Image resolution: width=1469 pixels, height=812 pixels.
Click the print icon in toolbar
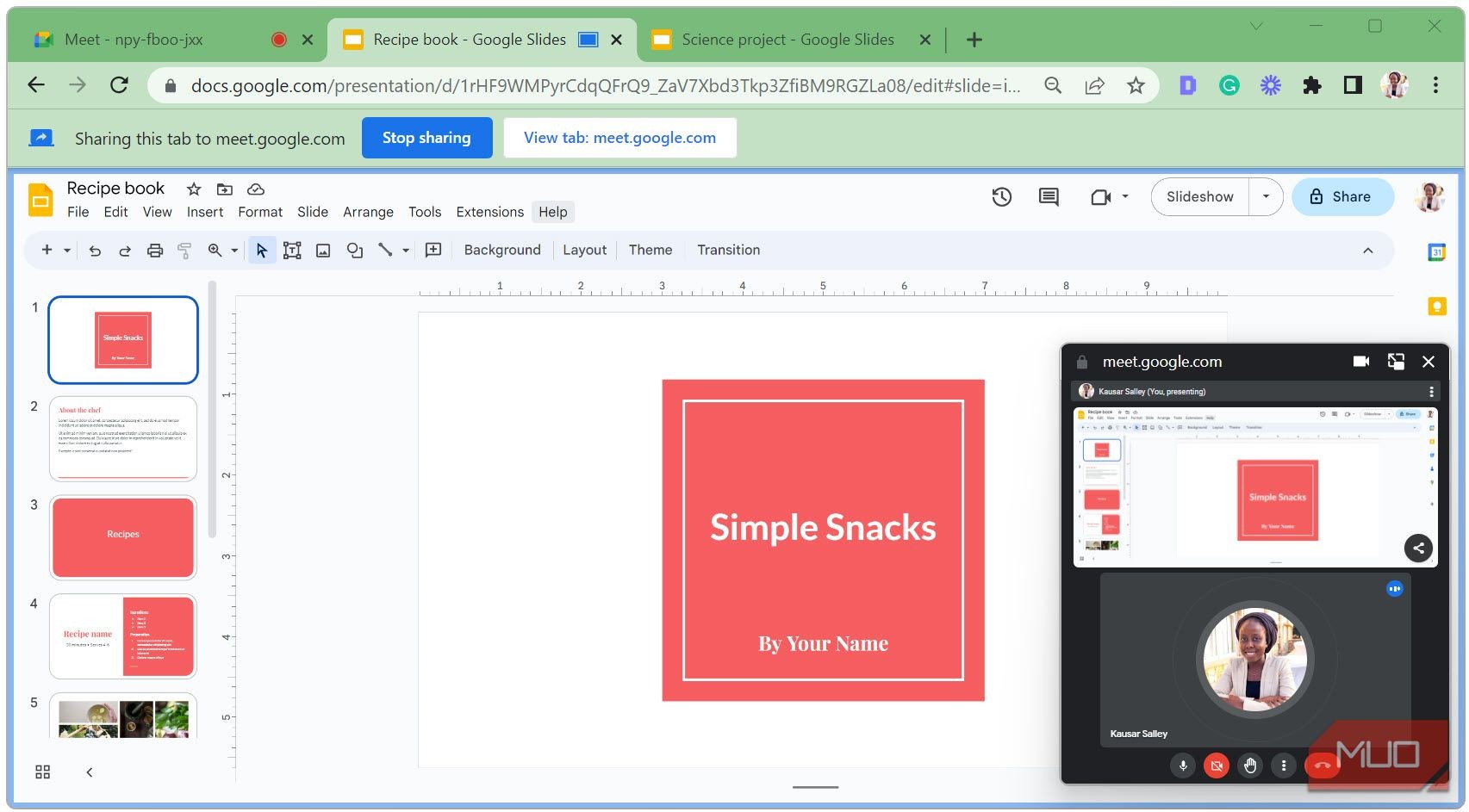155,251
